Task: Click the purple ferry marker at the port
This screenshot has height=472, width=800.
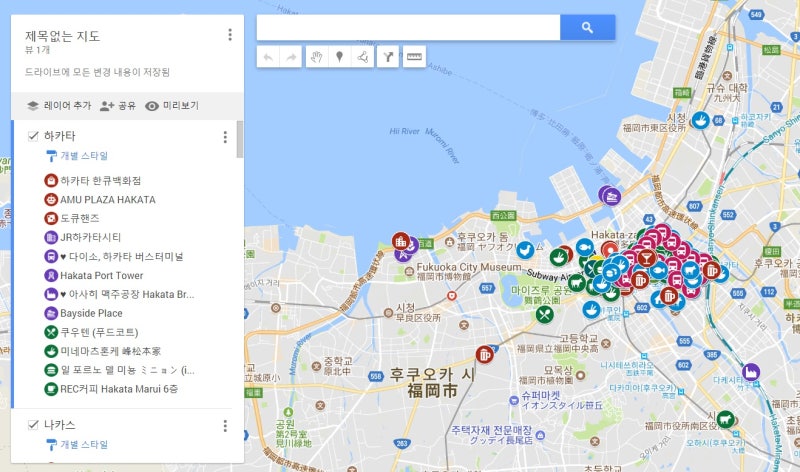Action: [611, 196]
